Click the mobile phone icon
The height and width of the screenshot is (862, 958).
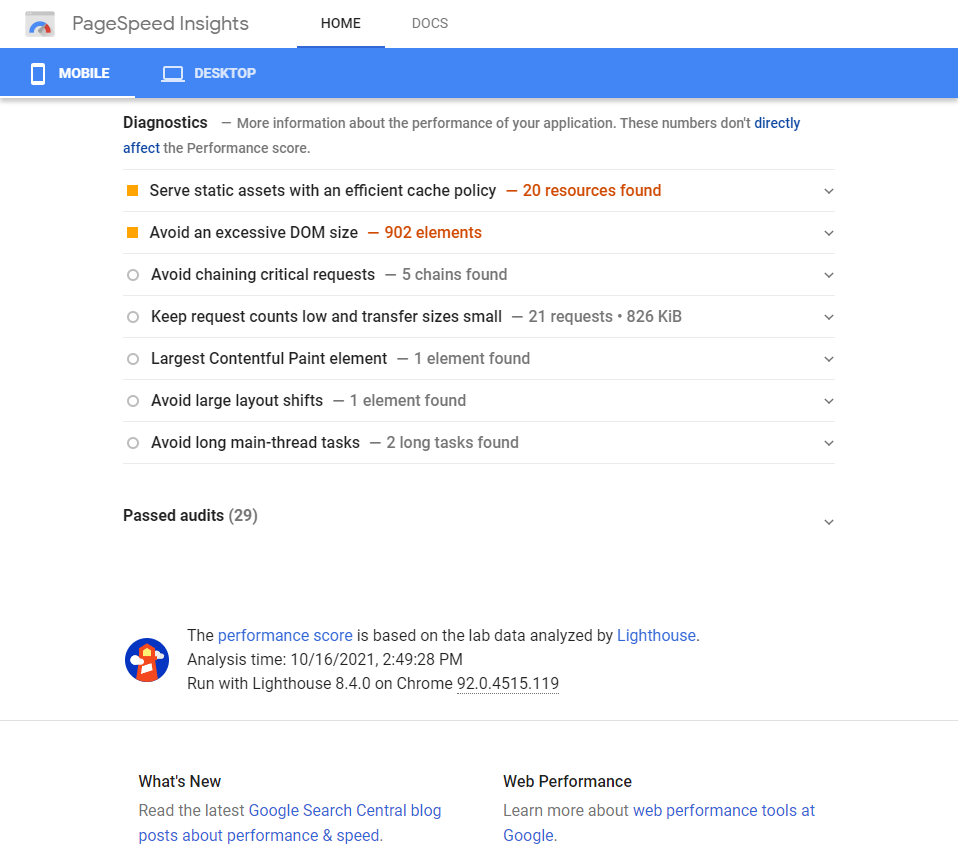click(x=38, y=73)
